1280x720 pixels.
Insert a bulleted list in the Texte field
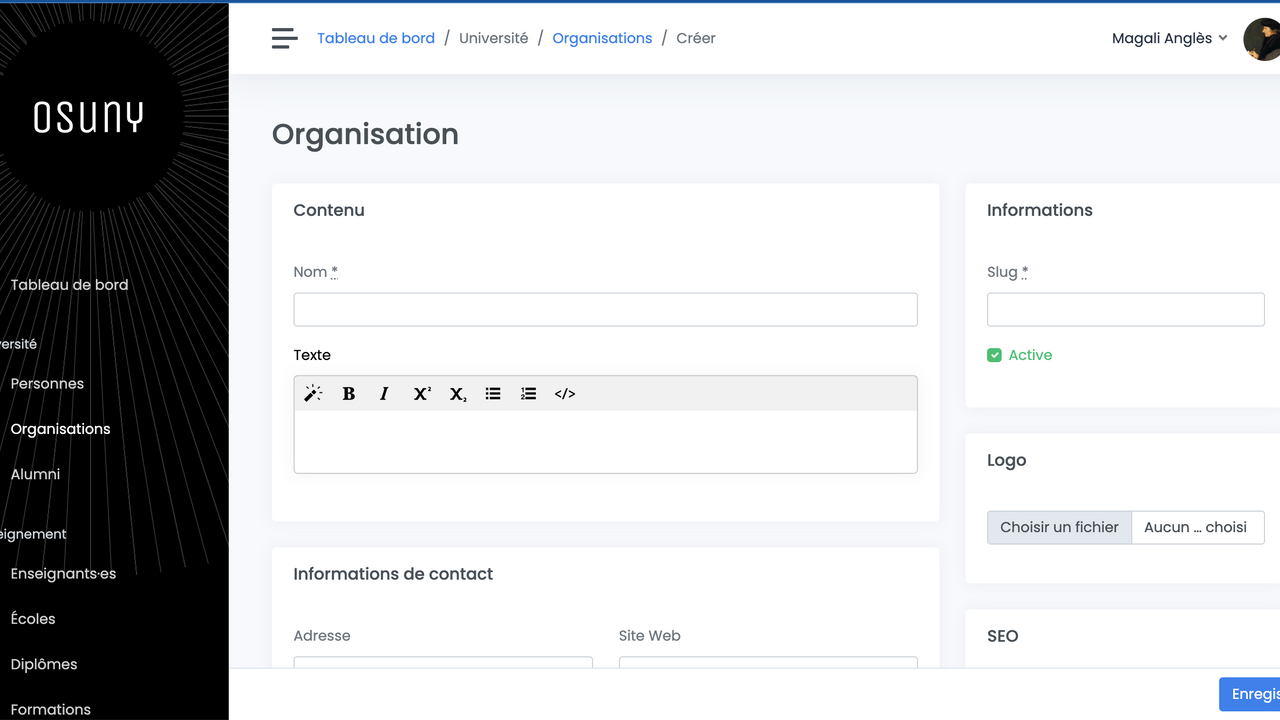493,393
